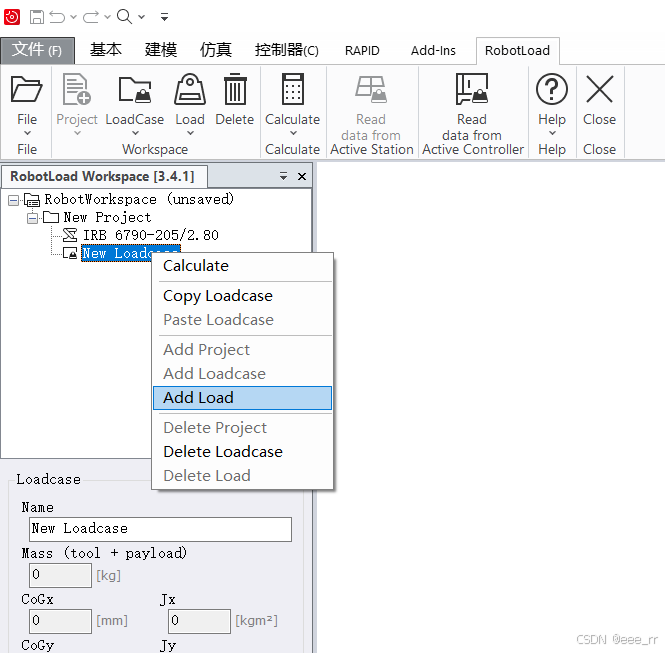
Task: Click the RobotStudio application logo icon
Action: 12,17
